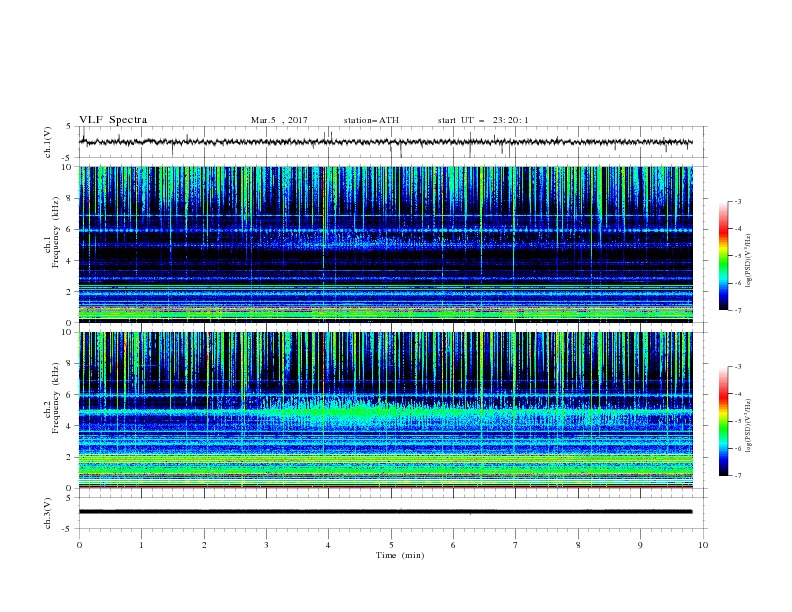The image size is (792, 612).
Task: Click the "-3" tick on ch.1 colorbar
Action: pyautogui.click(x=737, y=201)
